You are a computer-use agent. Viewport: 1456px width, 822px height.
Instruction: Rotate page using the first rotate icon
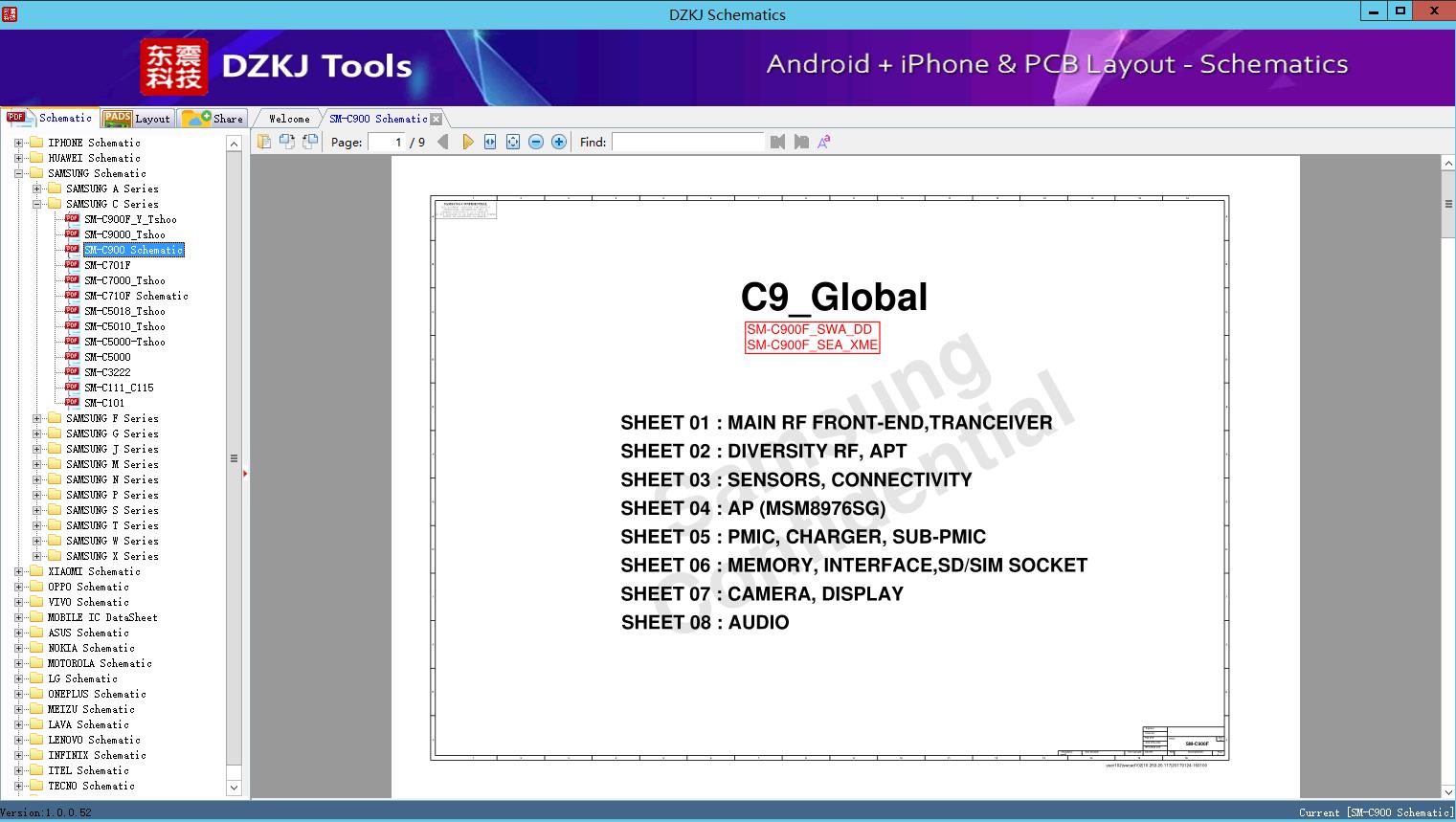287,142
